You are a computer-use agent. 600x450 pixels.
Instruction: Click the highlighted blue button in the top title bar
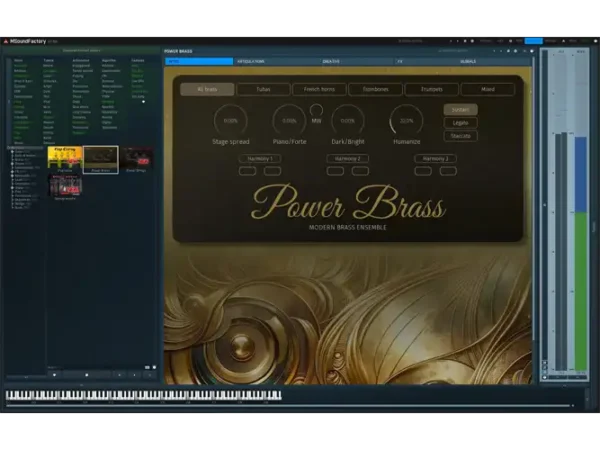(x=533, y=41)
